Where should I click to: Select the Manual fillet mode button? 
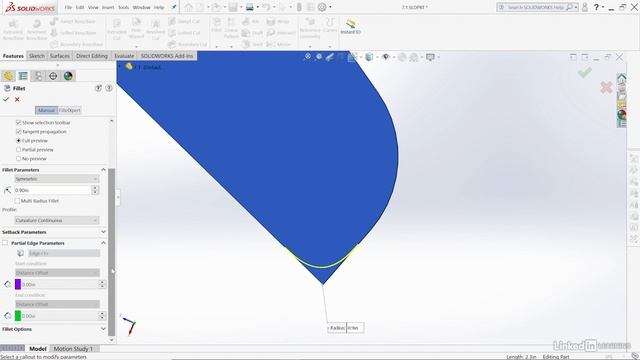click(x=46, y=110)
